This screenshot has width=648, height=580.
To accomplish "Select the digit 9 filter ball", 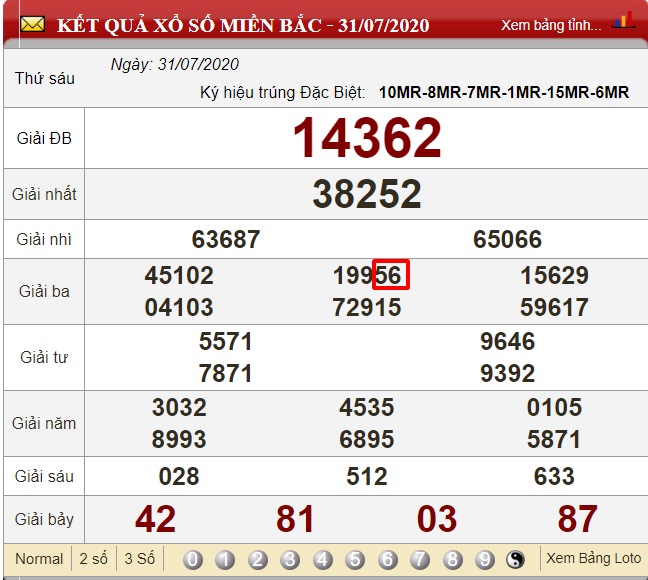I will (x=484, y=560).
